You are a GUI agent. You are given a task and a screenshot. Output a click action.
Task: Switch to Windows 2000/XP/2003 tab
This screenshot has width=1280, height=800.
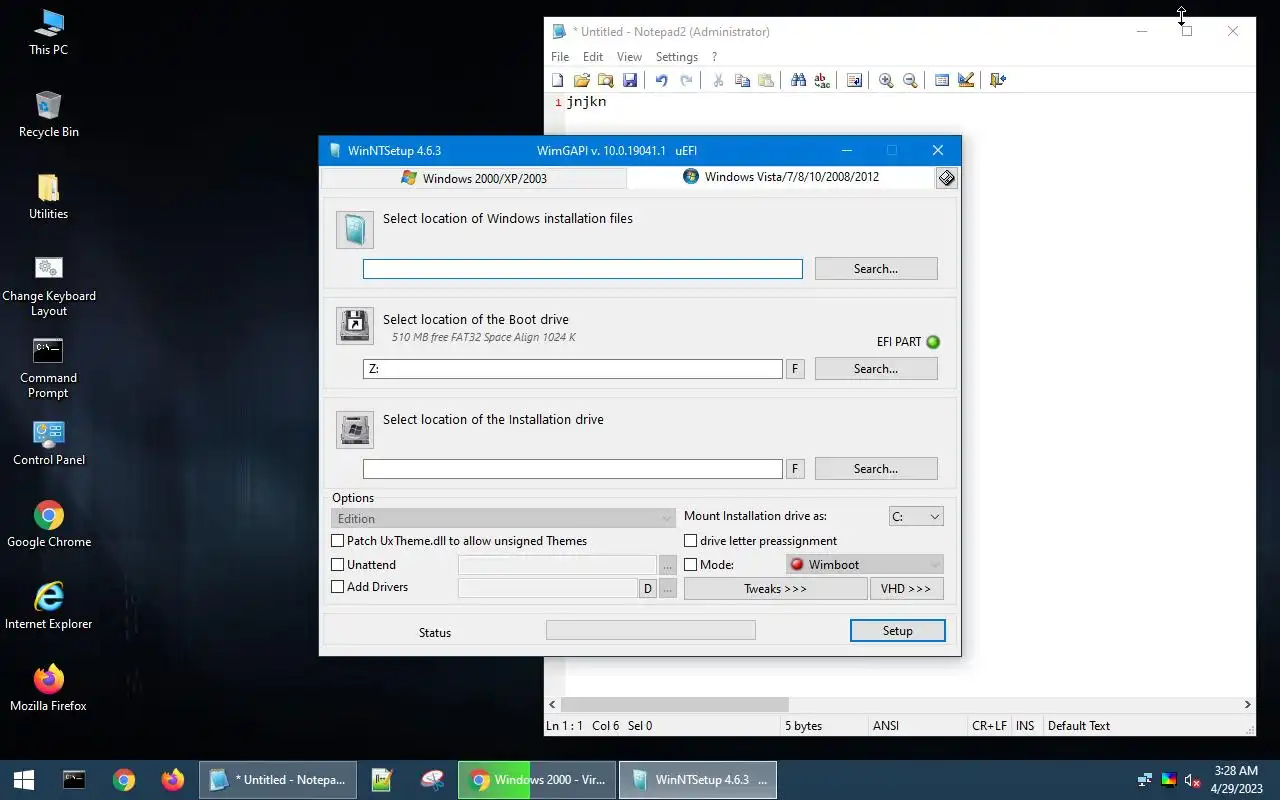474,178
